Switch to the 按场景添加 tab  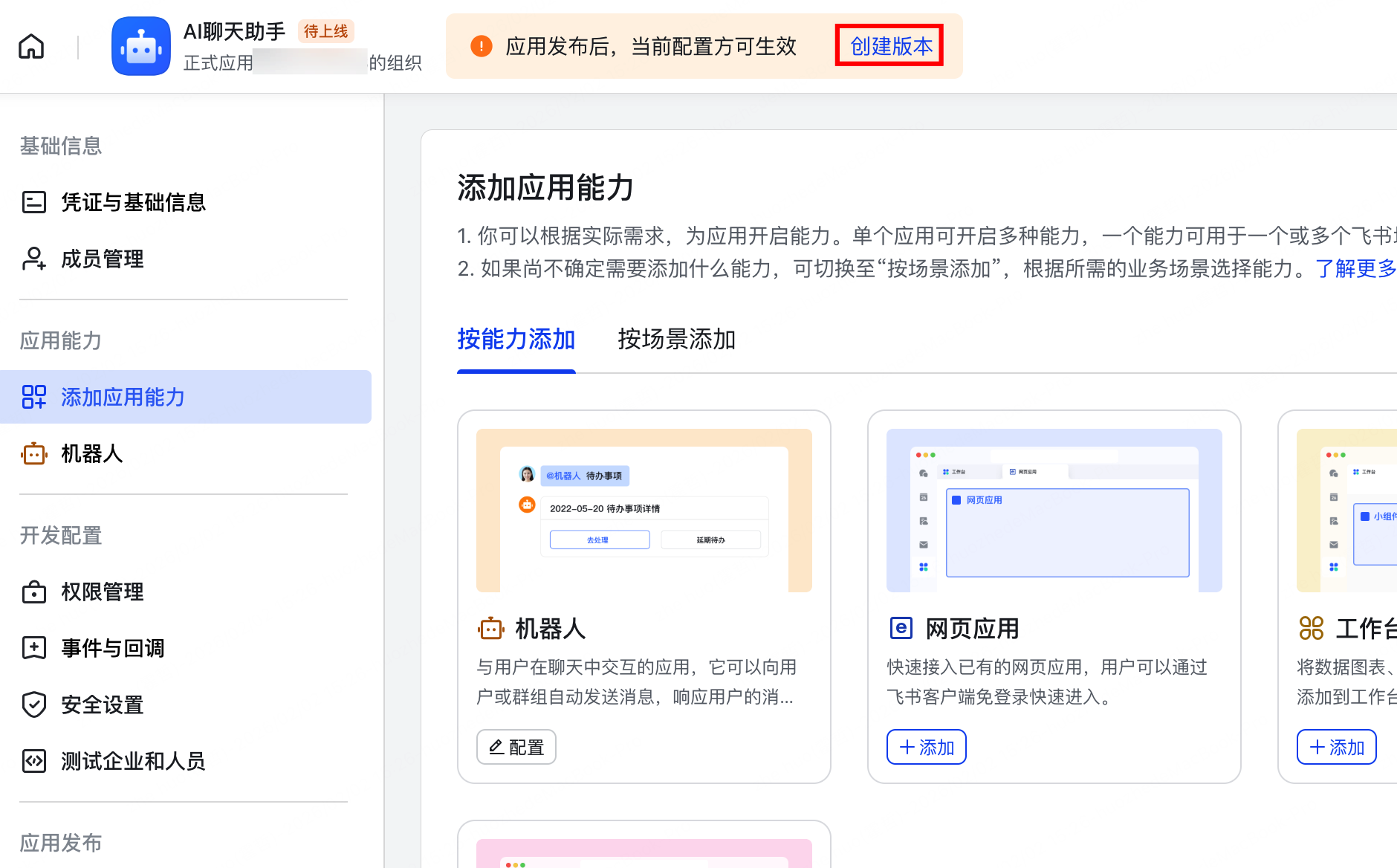pos(675,340)
